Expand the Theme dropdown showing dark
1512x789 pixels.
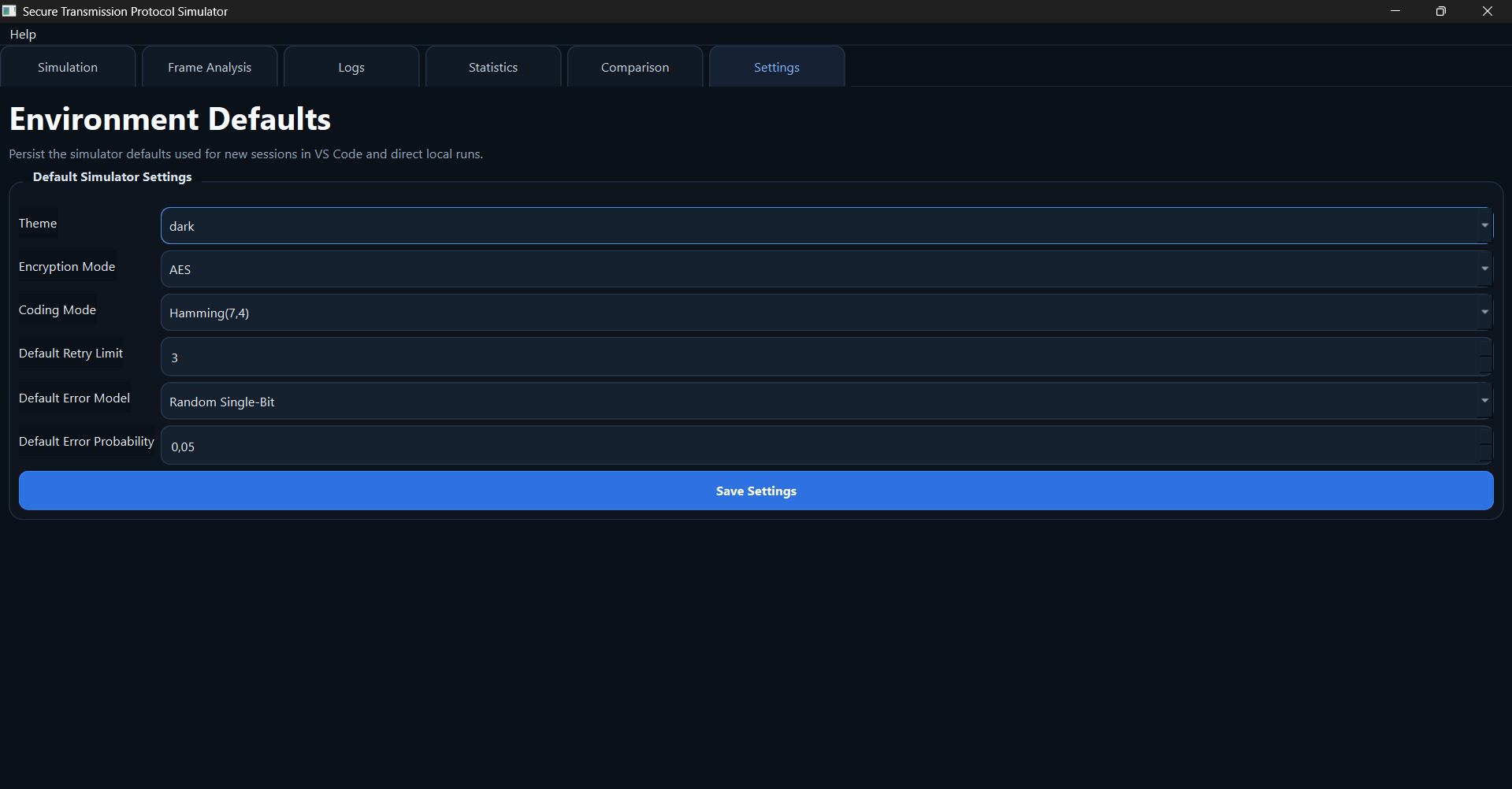click(827, 226)
